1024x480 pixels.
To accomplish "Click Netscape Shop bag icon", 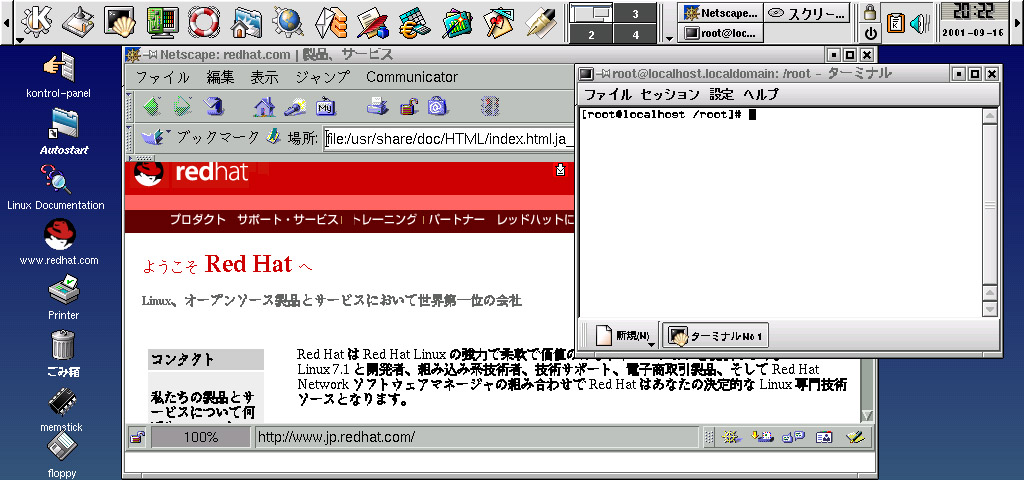I will (438, 105).
